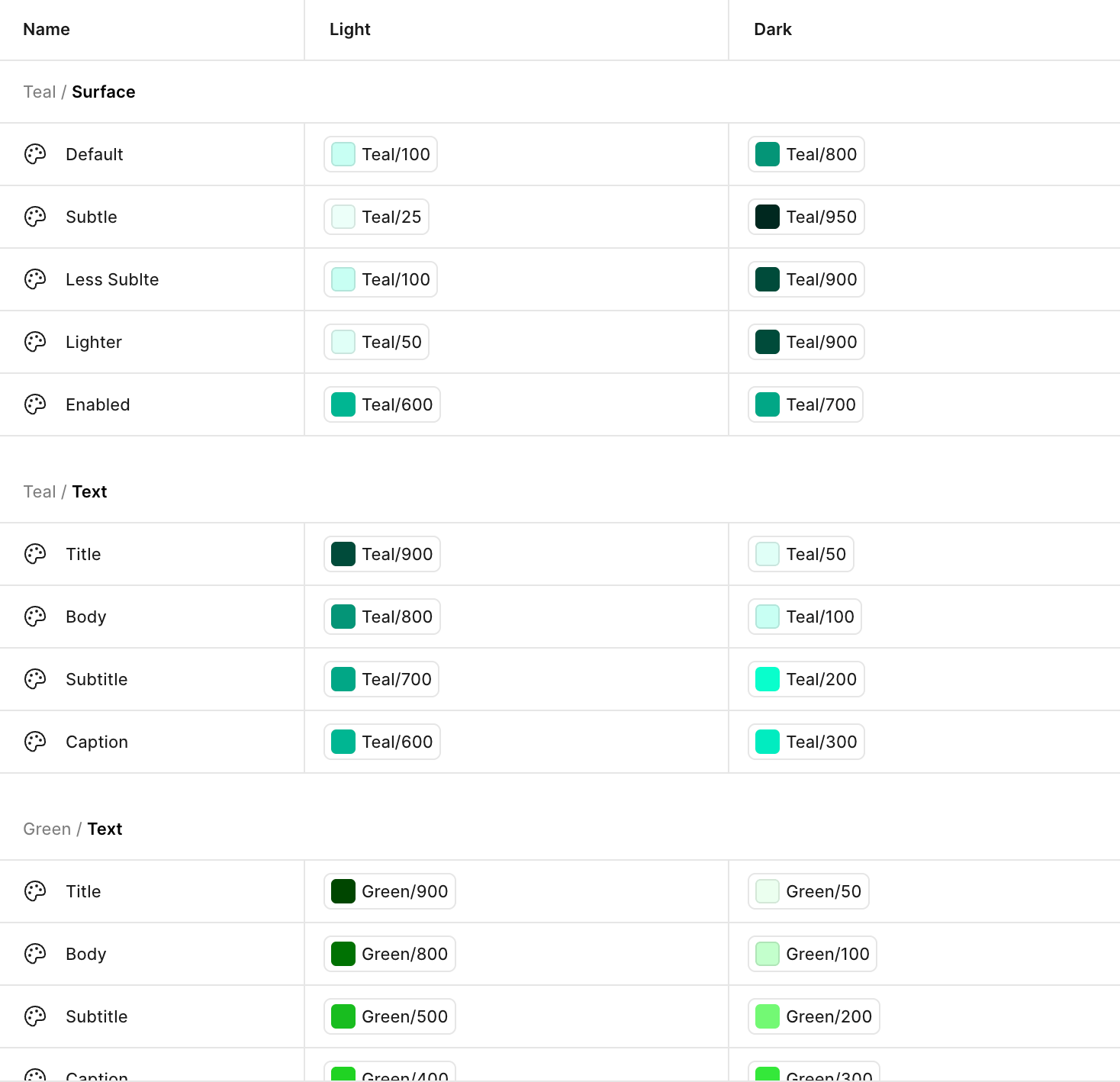
Task: Click Teal/200 chip in Teal Subtitle row
Action: coord(806,679)
